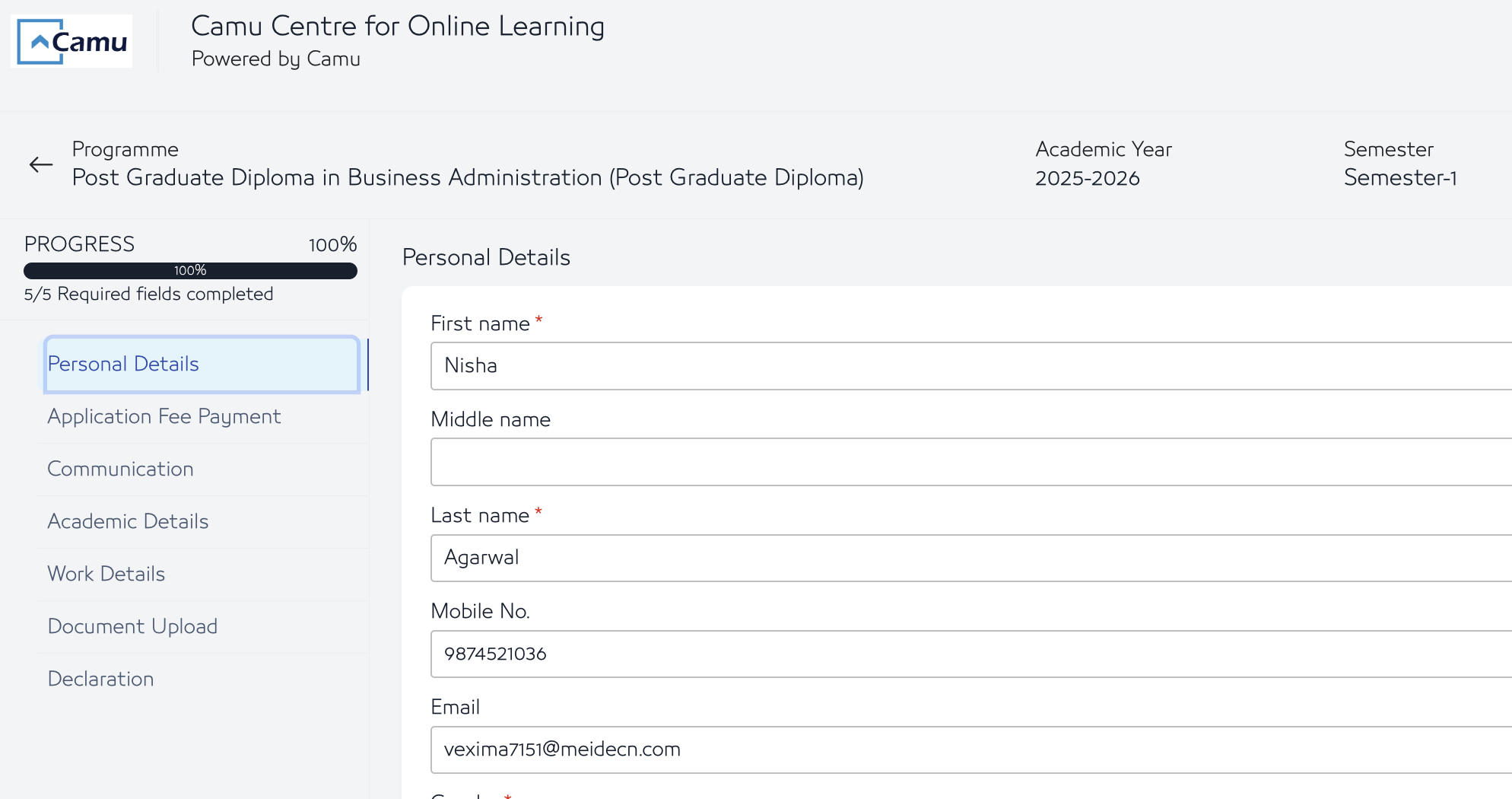Open the Application Fee Payment section
The height and width of the screenshot is (799, 1512).
coord(164,416)
